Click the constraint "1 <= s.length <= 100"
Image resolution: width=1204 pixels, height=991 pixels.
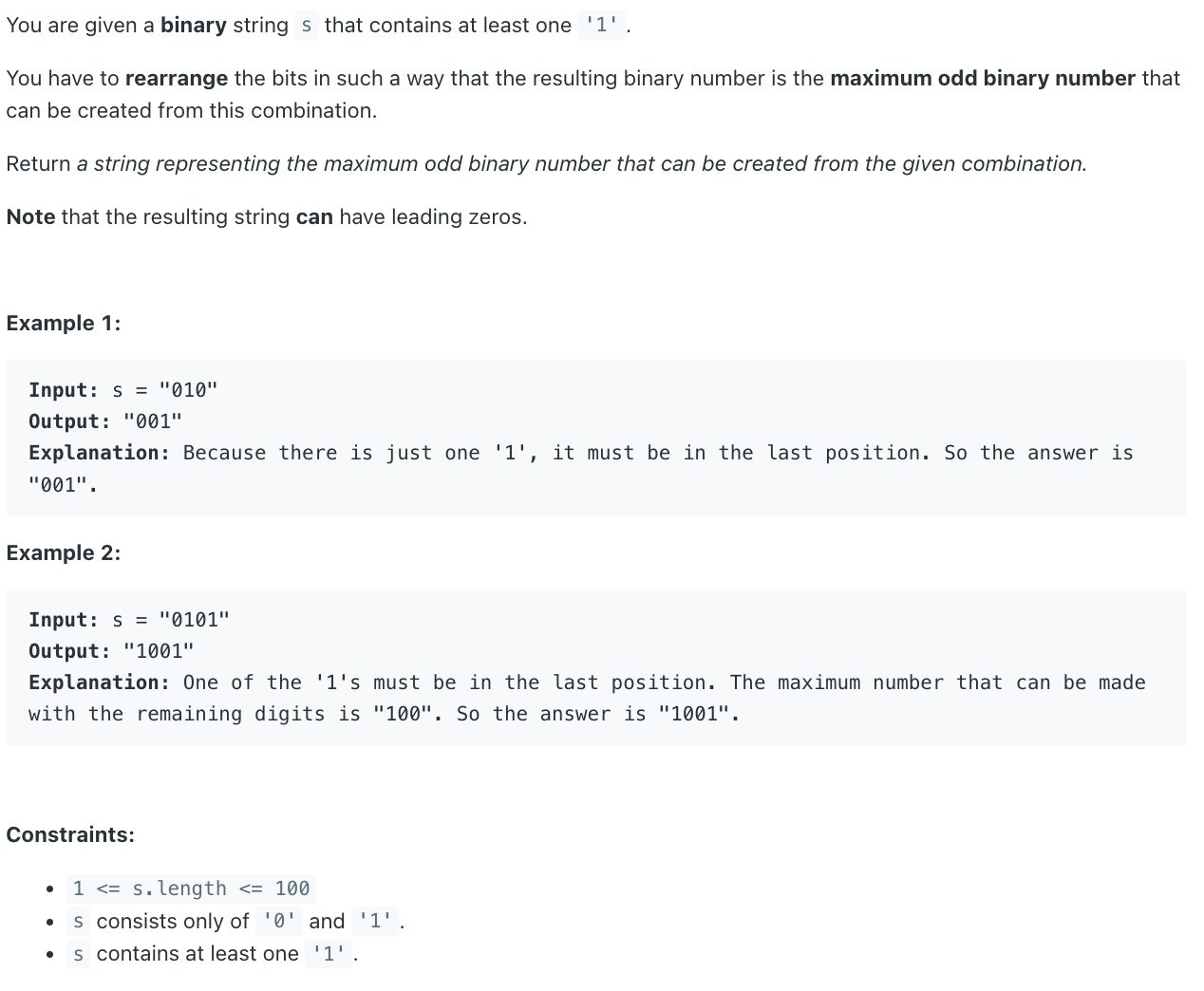pyautogui.click(x=191, y=888)
